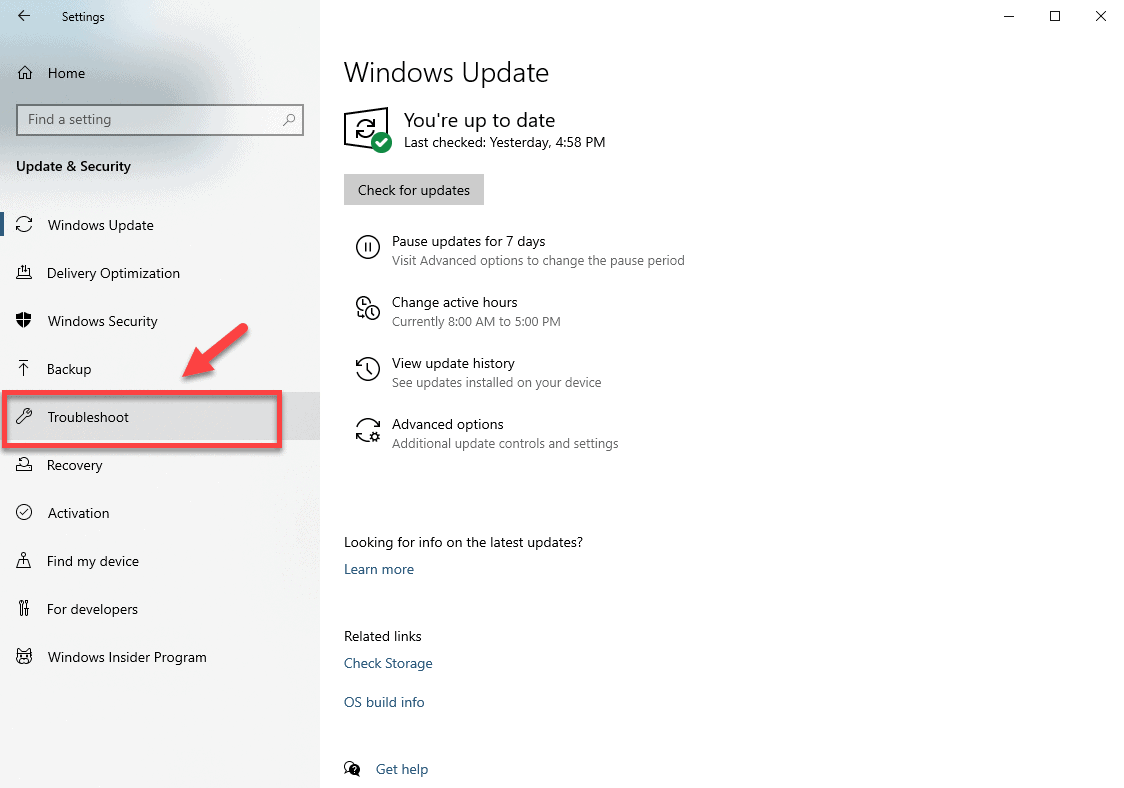Click the active hours clock icon
The width and height of the screenshot is (1124, 788).
coord(368,308)
